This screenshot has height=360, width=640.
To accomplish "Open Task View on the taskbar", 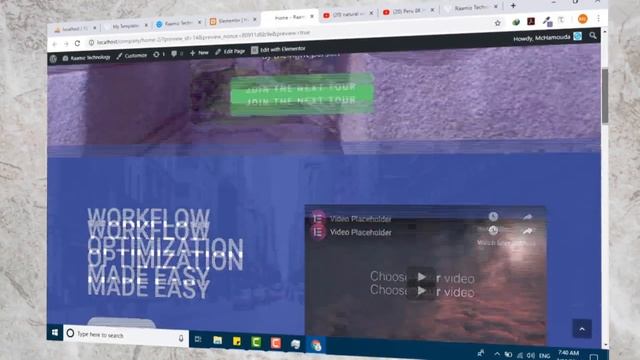I will [198, 339].
